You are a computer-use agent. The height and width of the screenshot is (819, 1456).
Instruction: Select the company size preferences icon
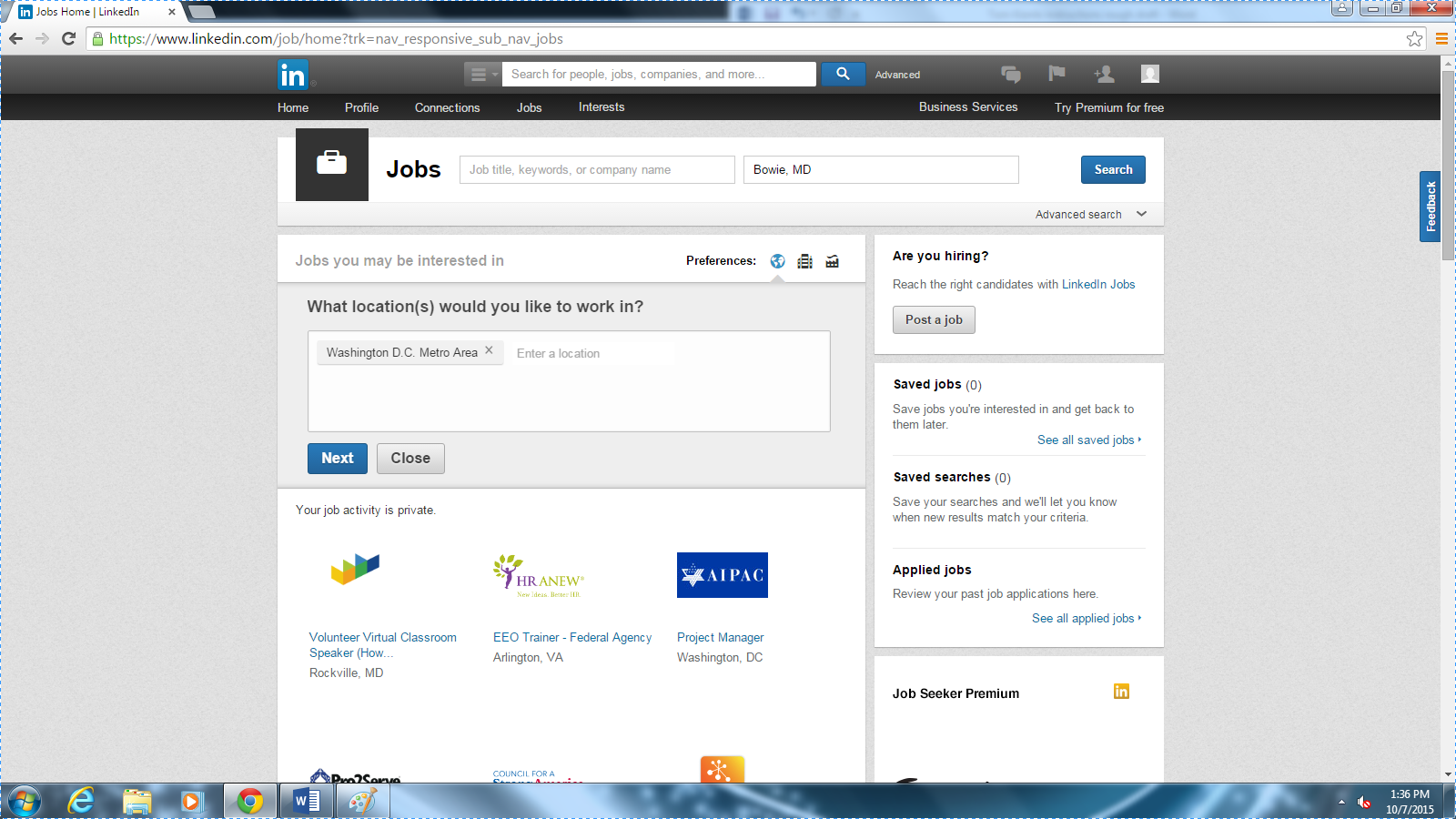804,261
